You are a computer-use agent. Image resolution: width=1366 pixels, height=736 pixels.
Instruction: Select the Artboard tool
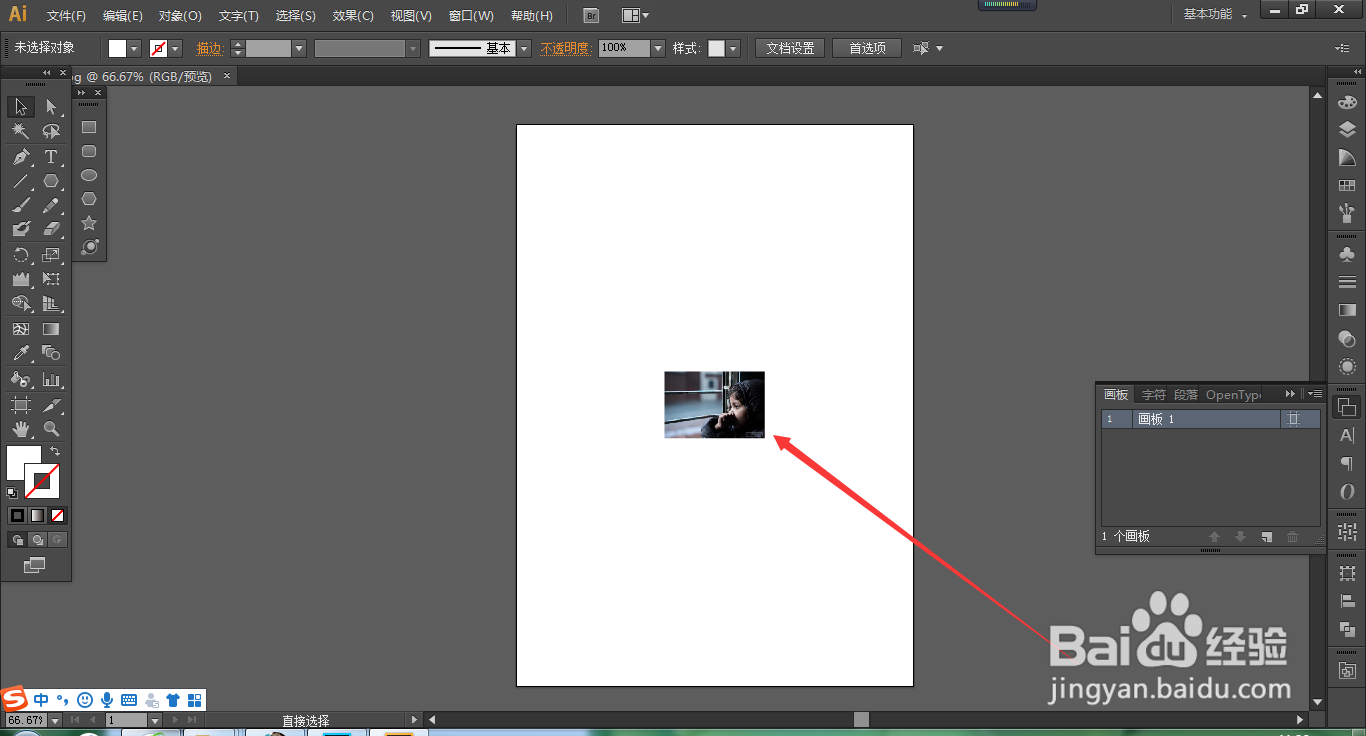click(x=21, y=405)
